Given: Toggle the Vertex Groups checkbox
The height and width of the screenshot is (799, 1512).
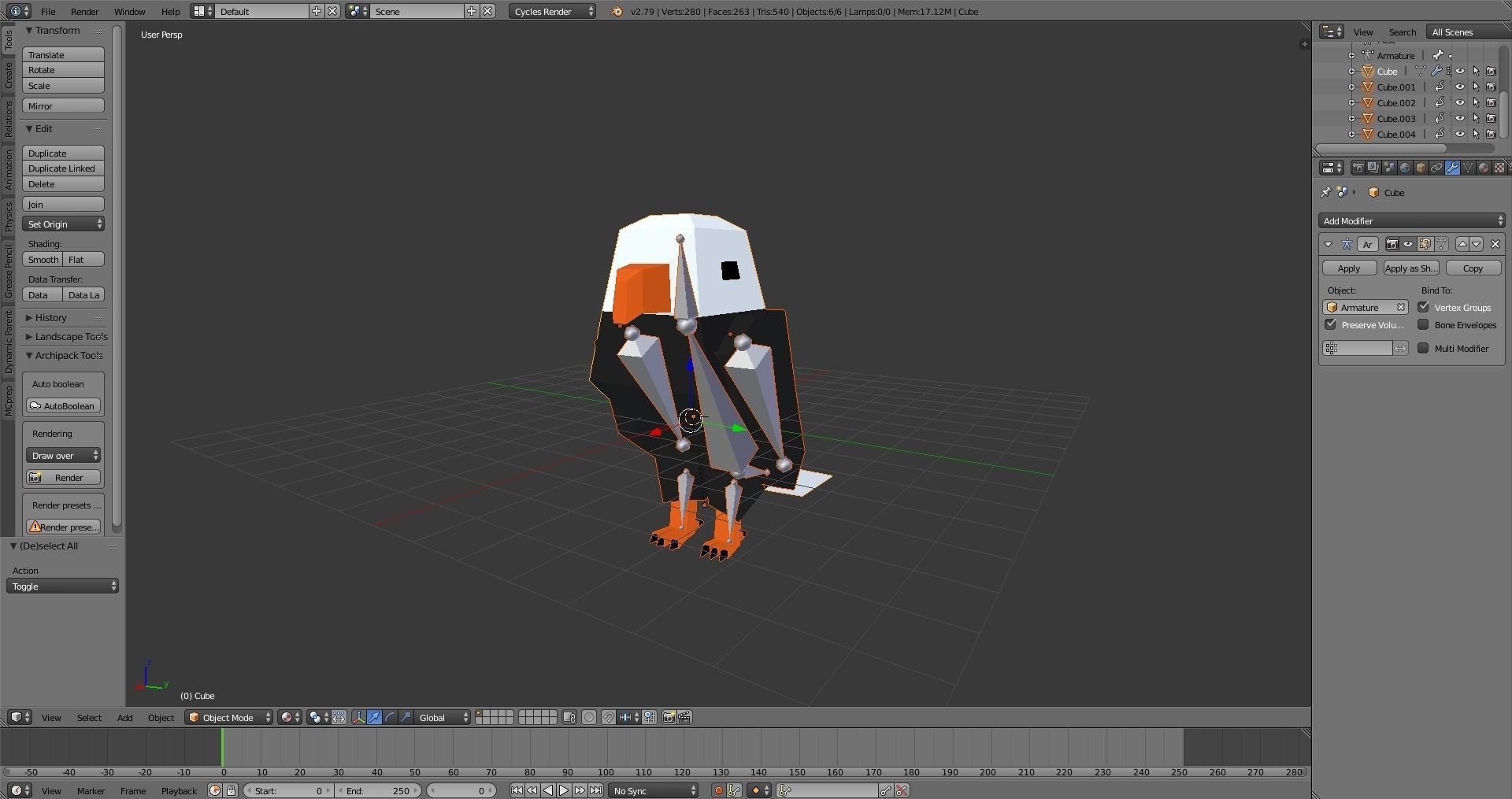Looking at the screenshot, I should pos(1423,307).
